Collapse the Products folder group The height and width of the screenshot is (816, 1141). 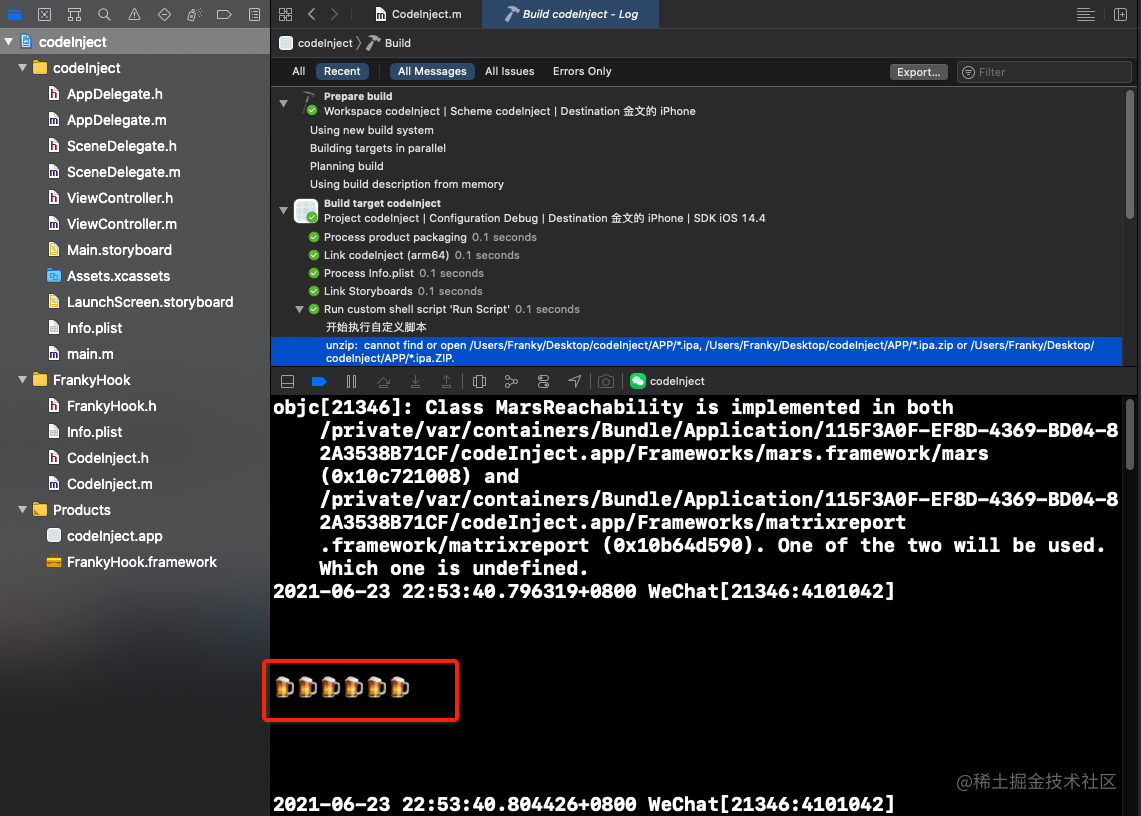pos(23,510)
